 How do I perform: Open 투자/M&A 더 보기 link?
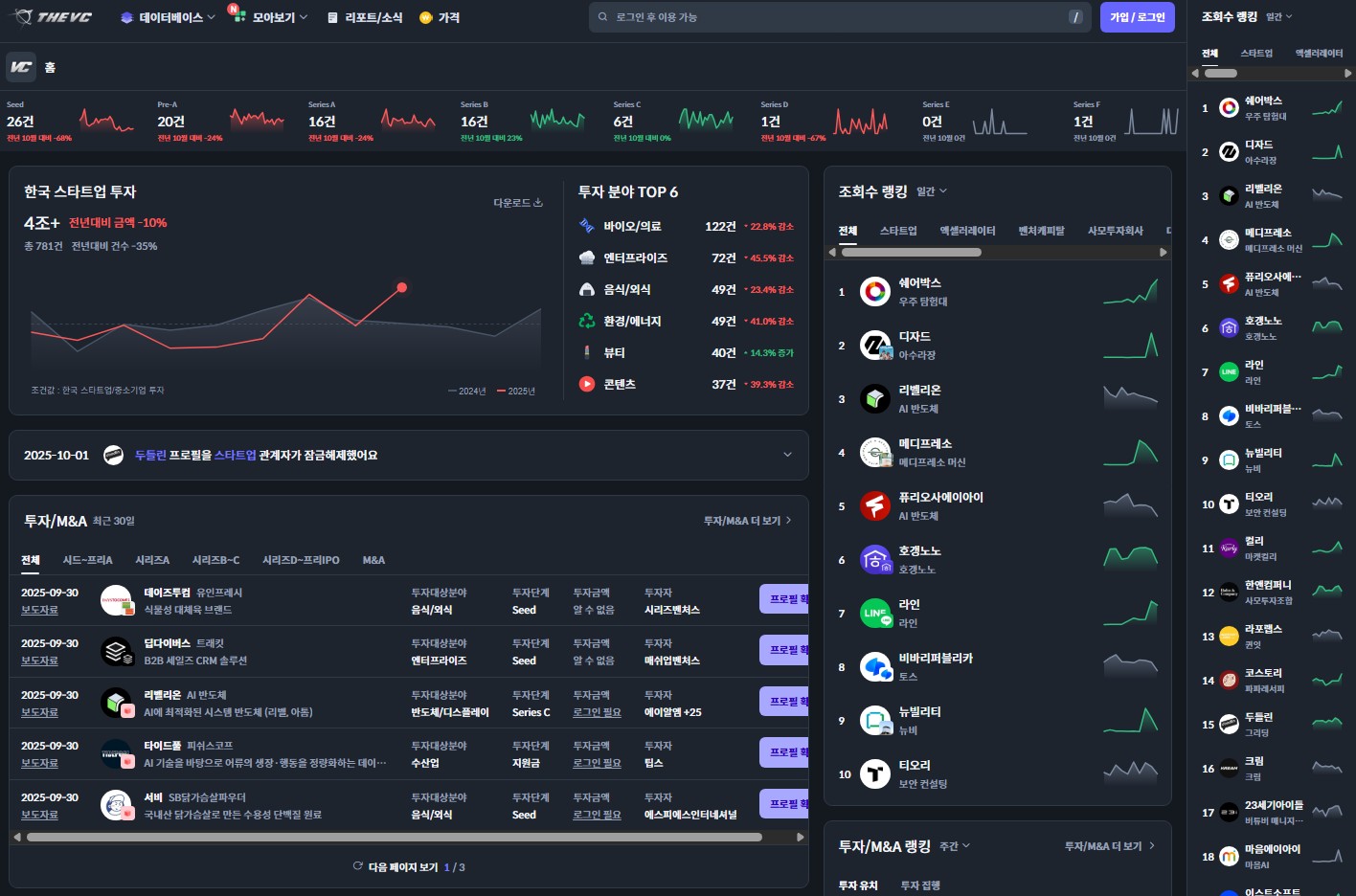click(x=747, y=521)
